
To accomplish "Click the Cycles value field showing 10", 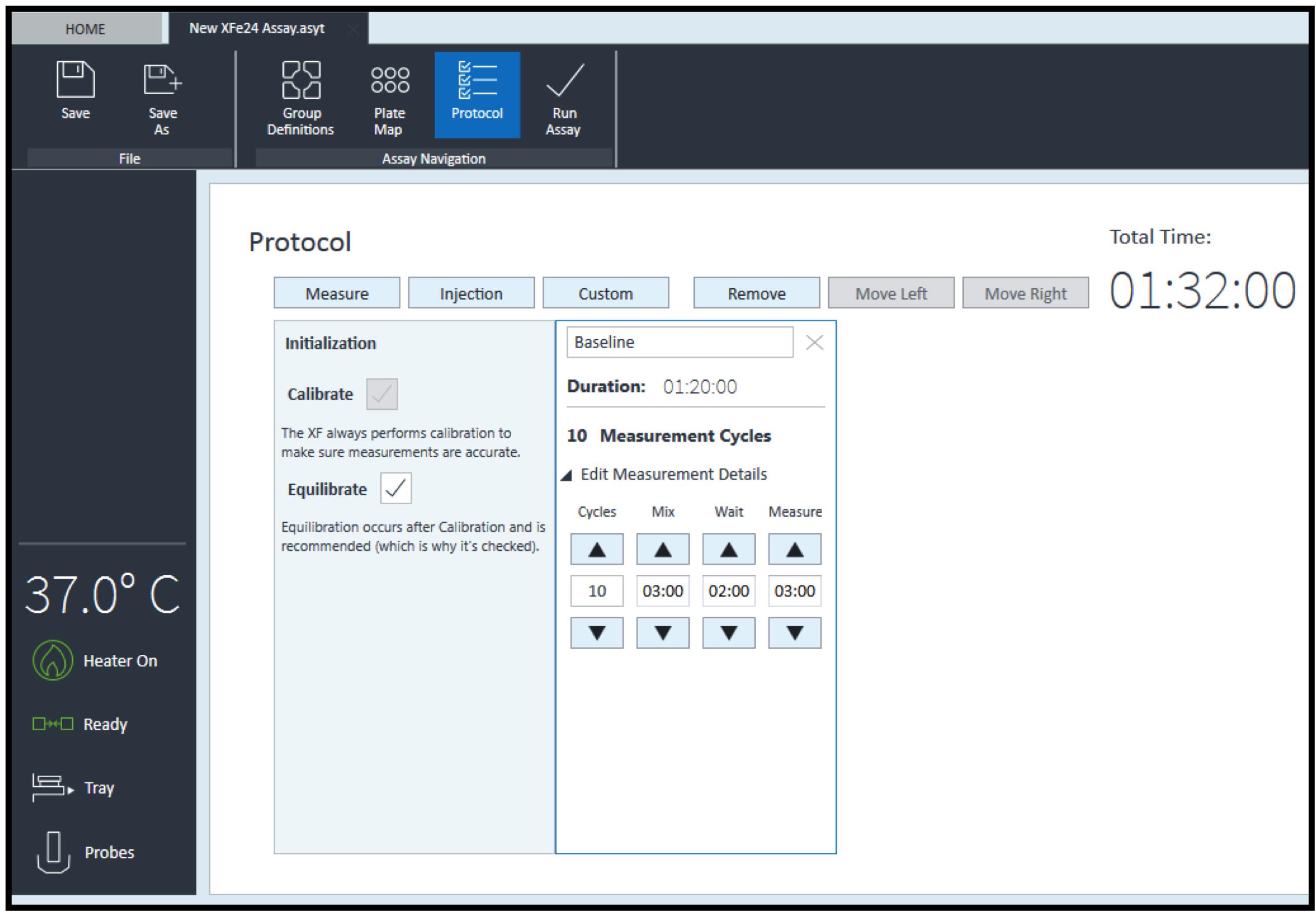I will tap(597, 591).
